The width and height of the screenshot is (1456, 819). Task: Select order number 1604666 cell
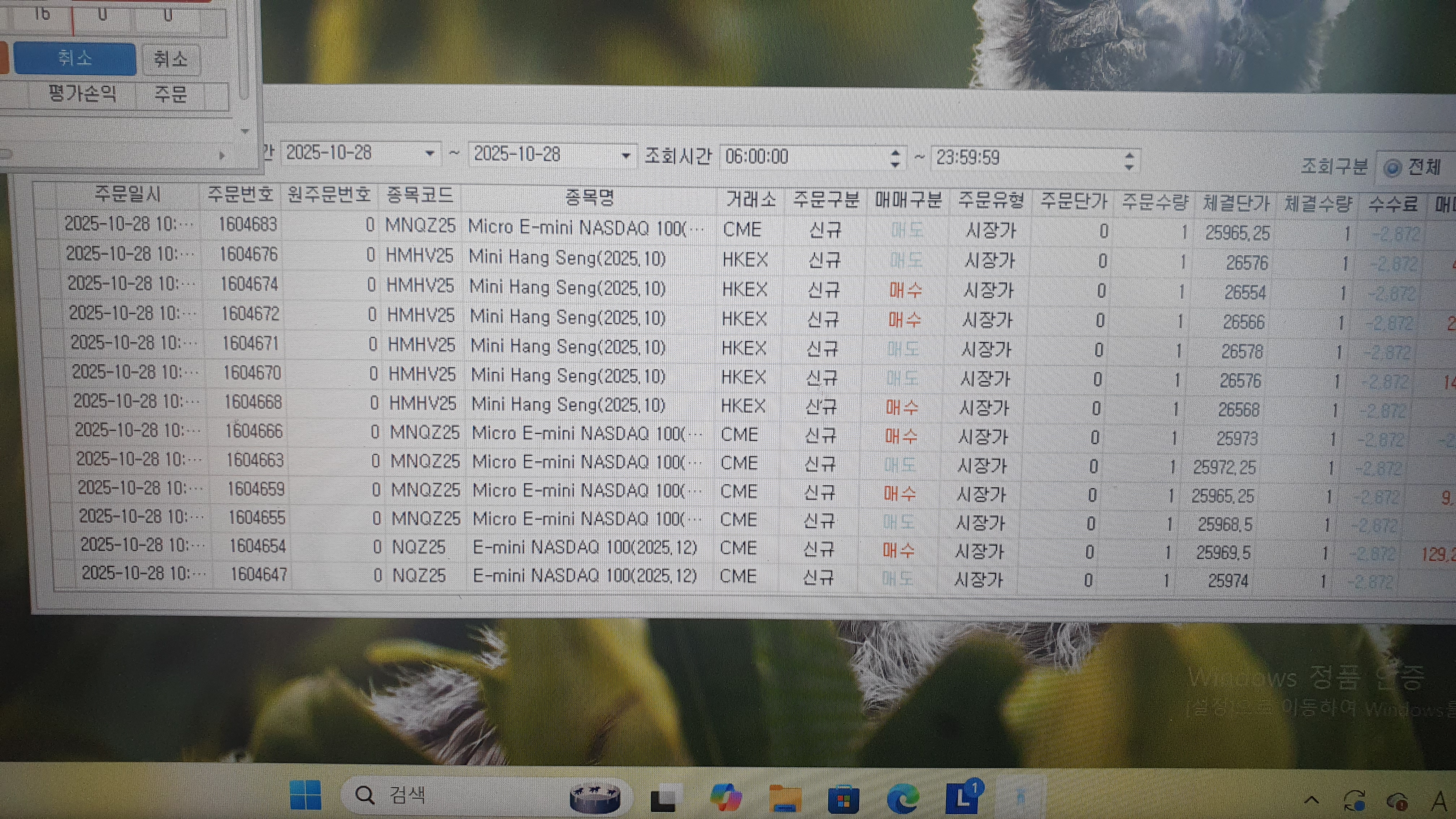pos(254,431)
